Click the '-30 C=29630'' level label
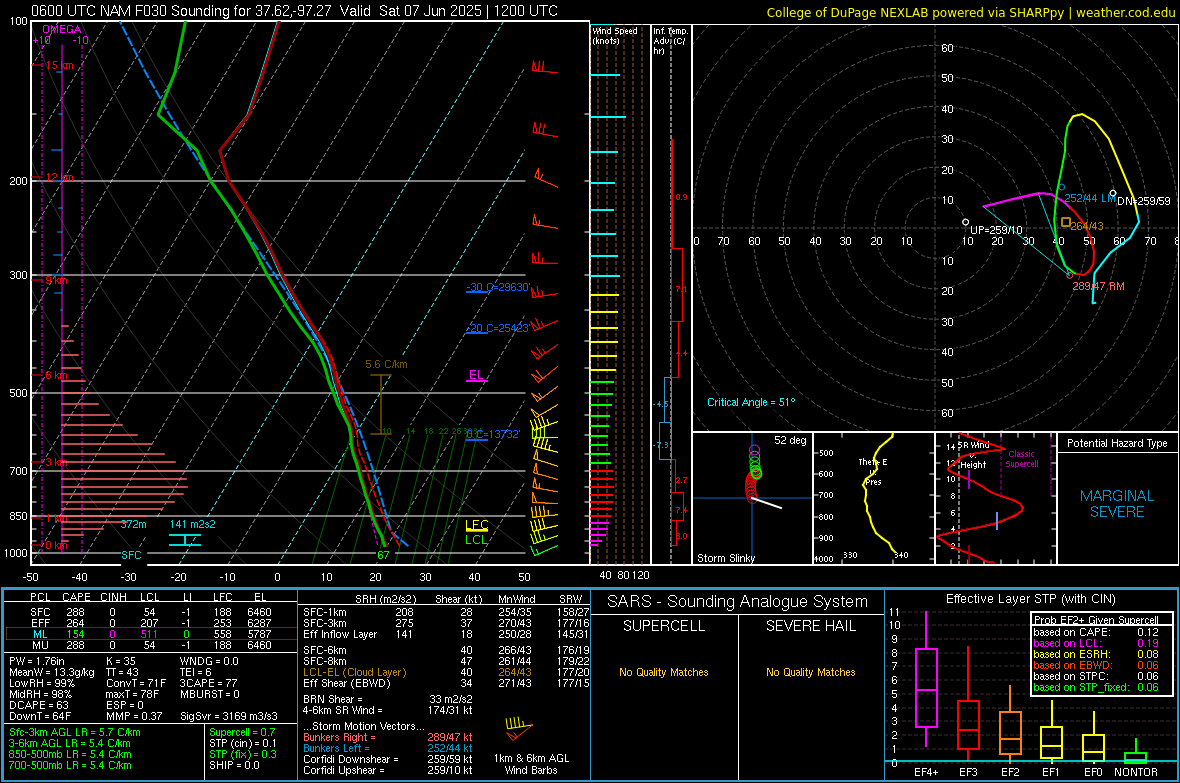The image size is (1180, 783). coord(499,287)
